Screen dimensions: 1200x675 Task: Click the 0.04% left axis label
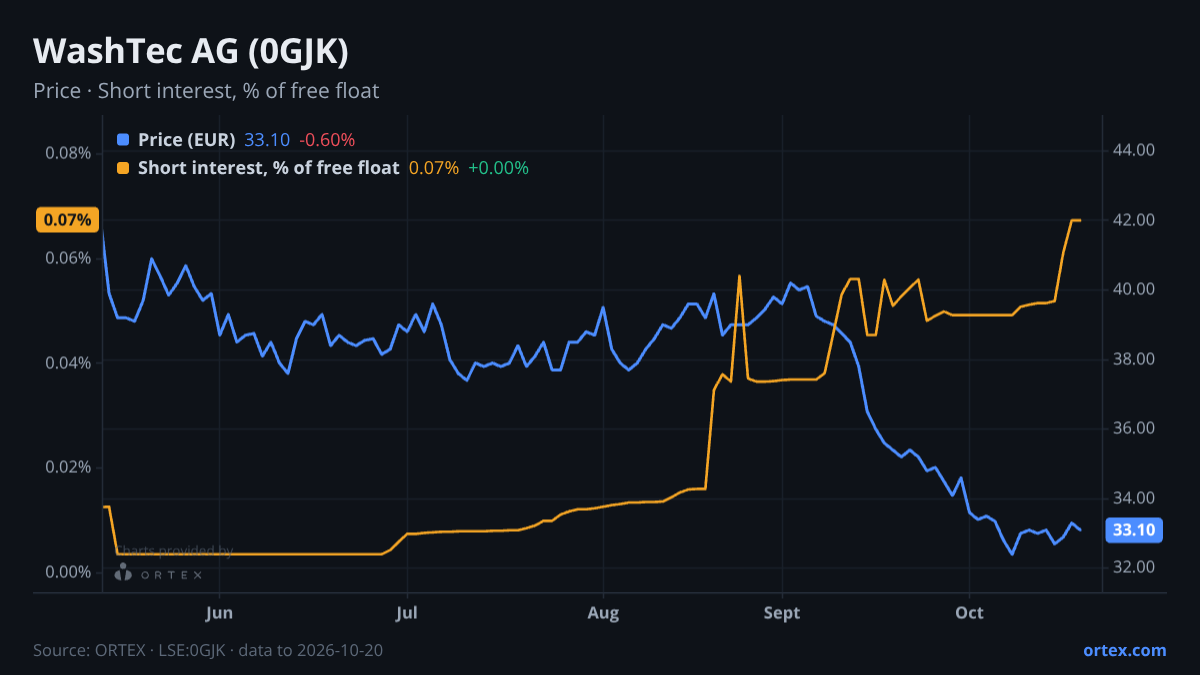68,362
